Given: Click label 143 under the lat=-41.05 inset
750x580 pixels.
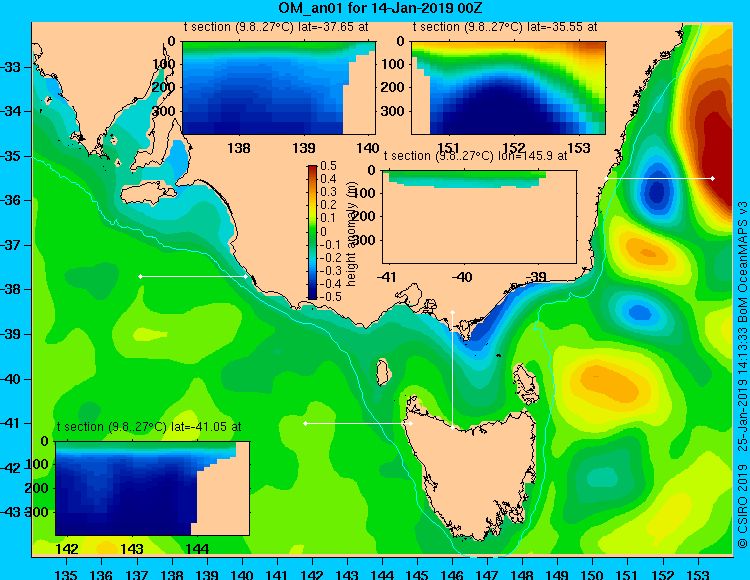Looking at the screenshot, I should click(x=133, y=549).
